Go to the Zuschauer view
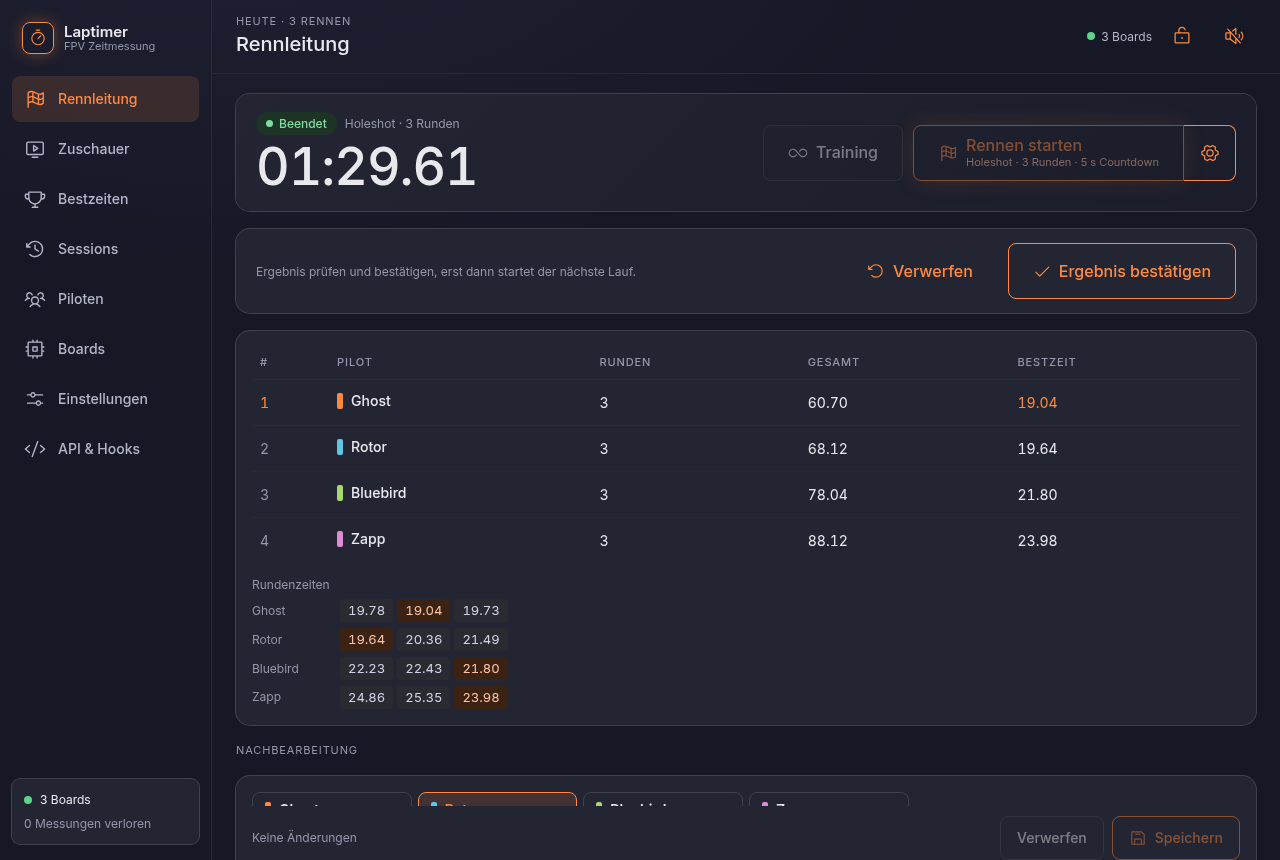 105,149
